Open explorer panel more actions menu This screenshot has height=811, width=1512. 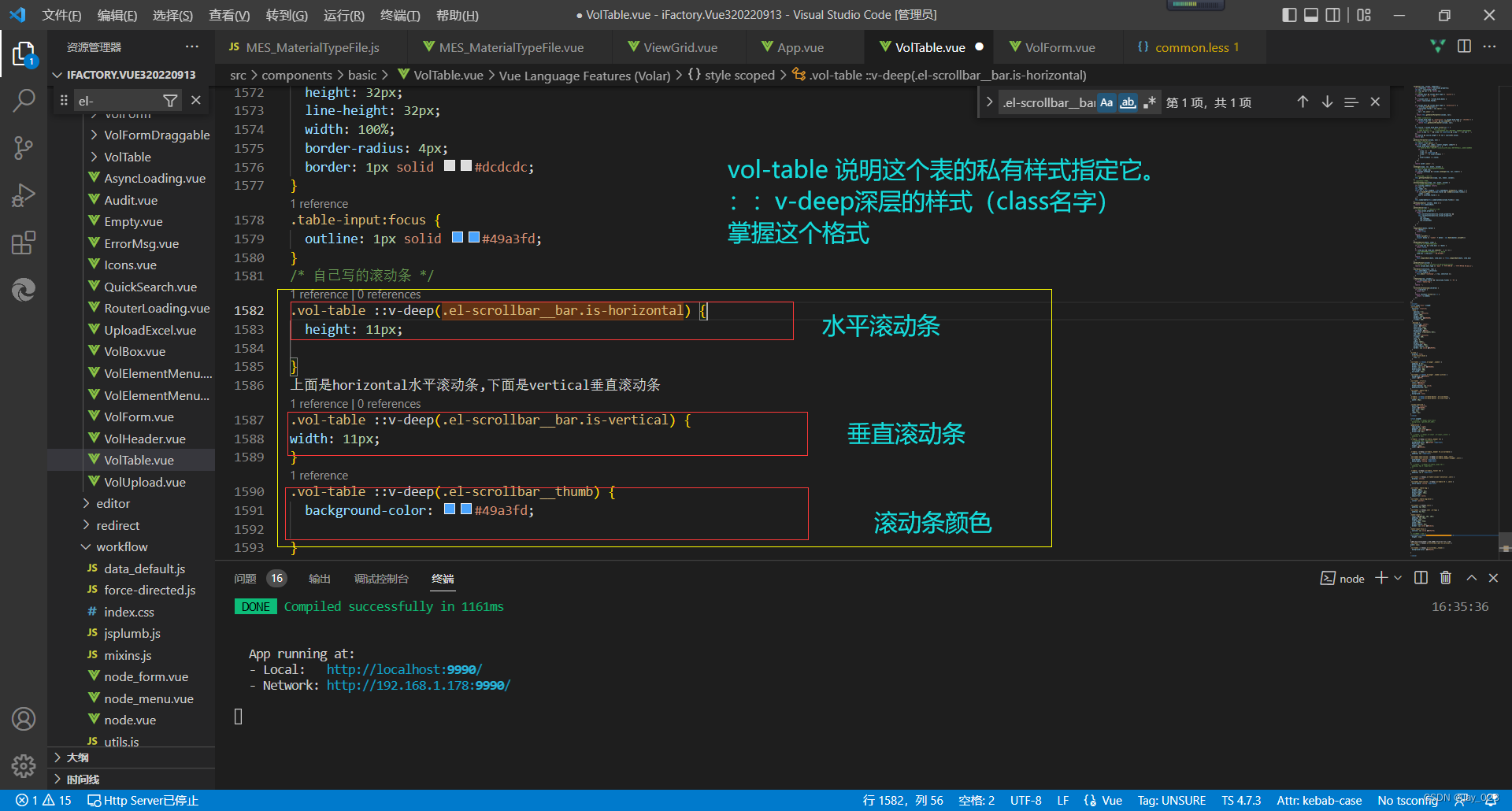tap(192, 47)
